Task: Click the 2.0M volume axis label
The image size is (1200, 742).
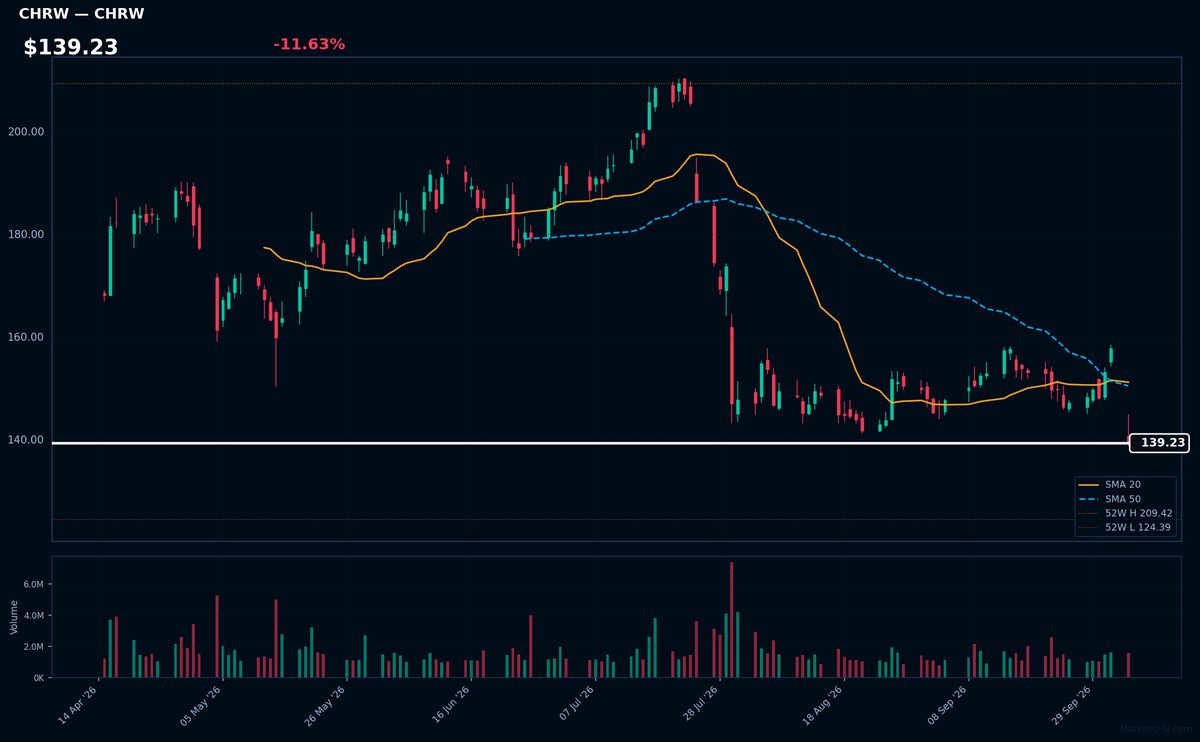Action: click(34, 647)
